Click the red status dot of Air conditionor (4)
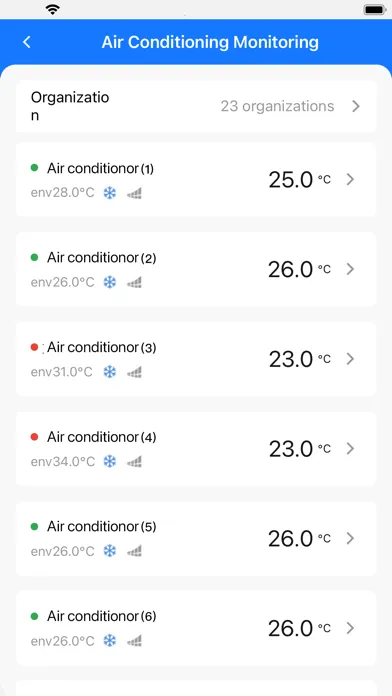The image size is (392, 696). tap(34, 437)
